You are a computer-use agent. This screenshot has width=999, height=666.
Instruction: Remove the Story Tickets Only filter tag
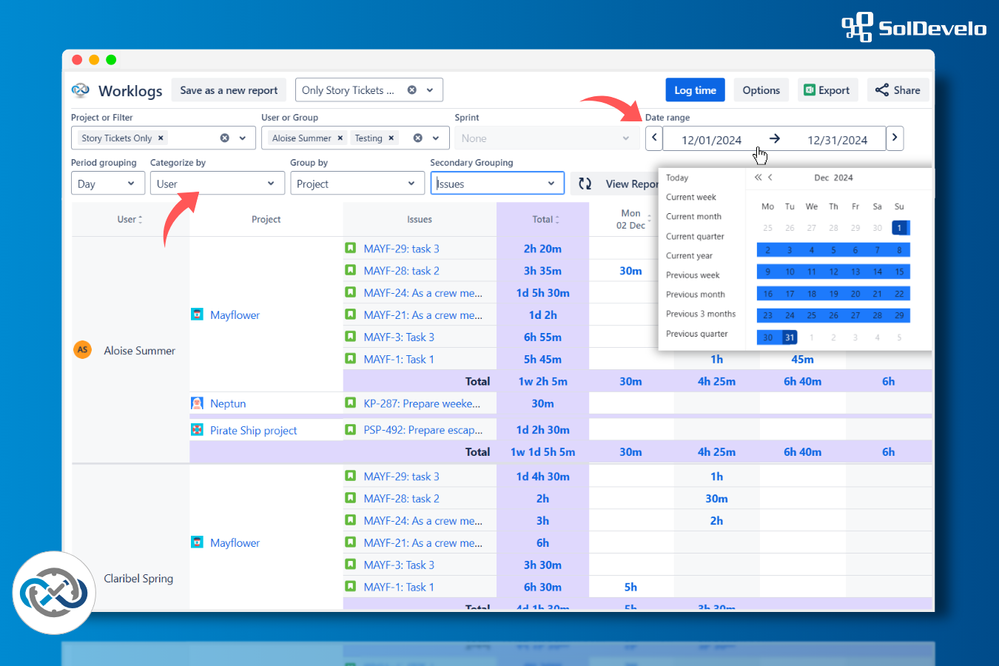161,138
